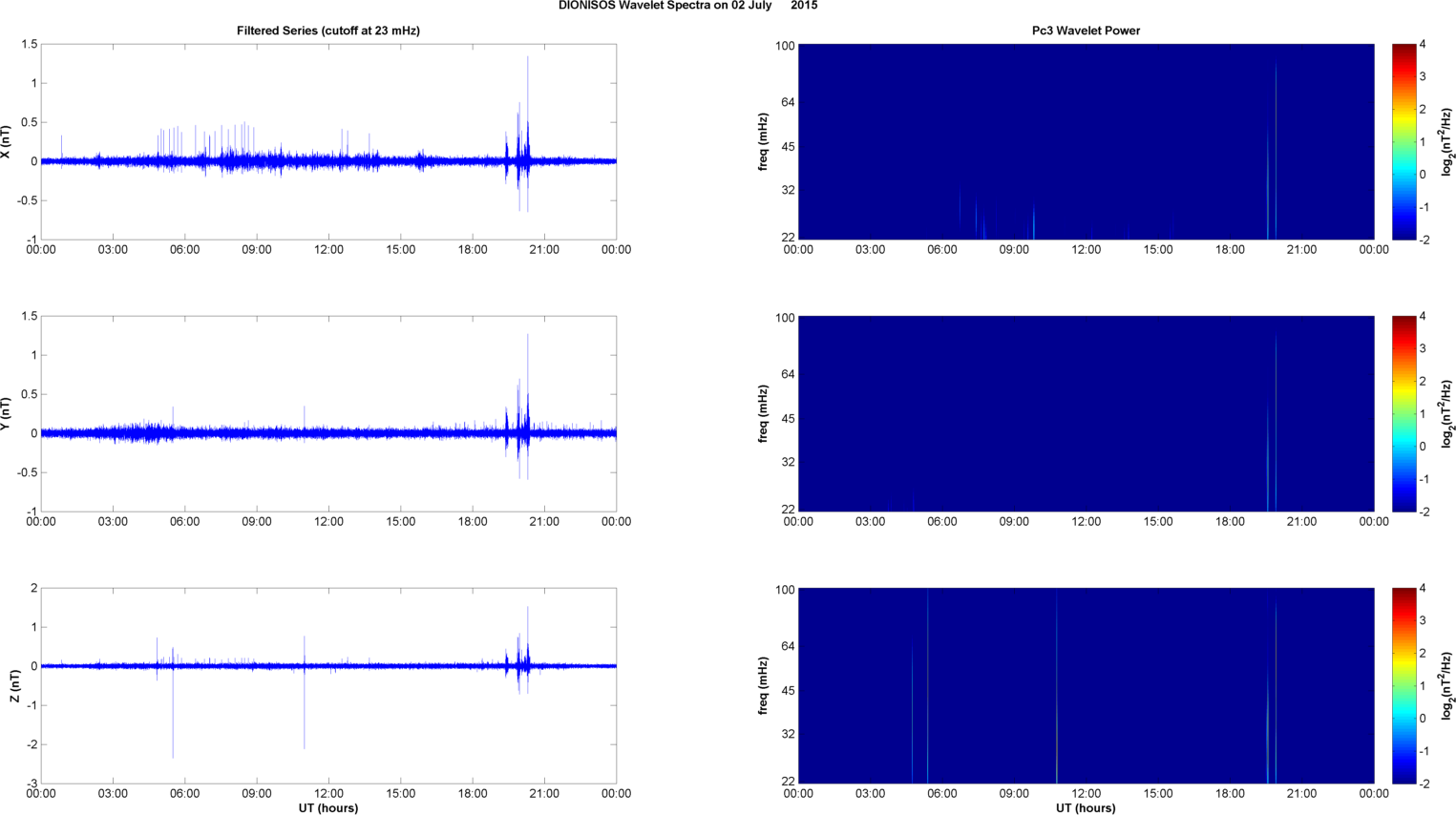Click the 'Z (nT)' axis label

pyautogui.click(x=14, y=686)
